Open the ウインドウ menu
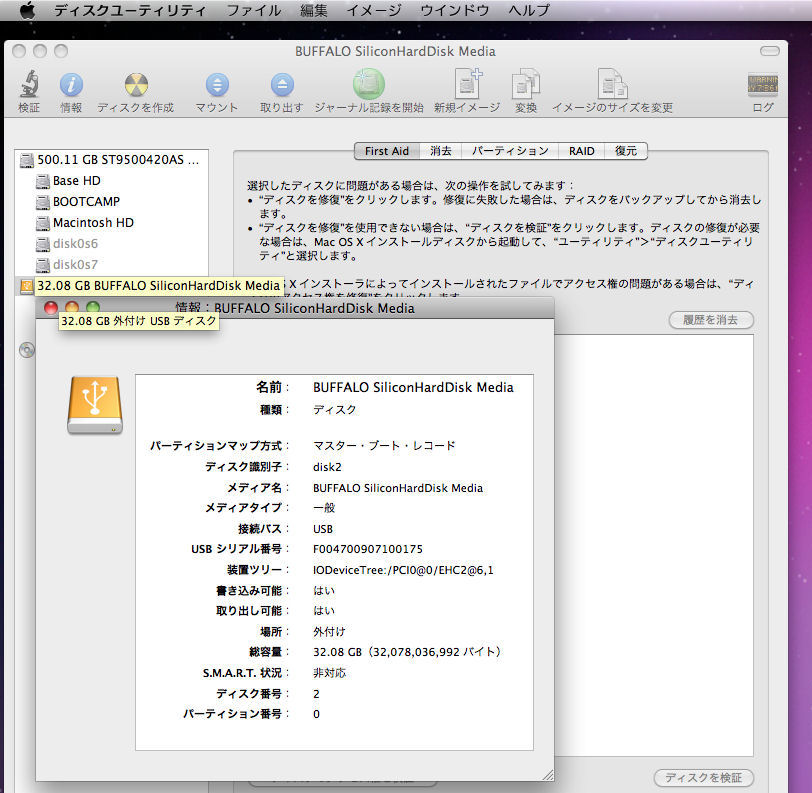812x793 pixels. tap(454, 10)
